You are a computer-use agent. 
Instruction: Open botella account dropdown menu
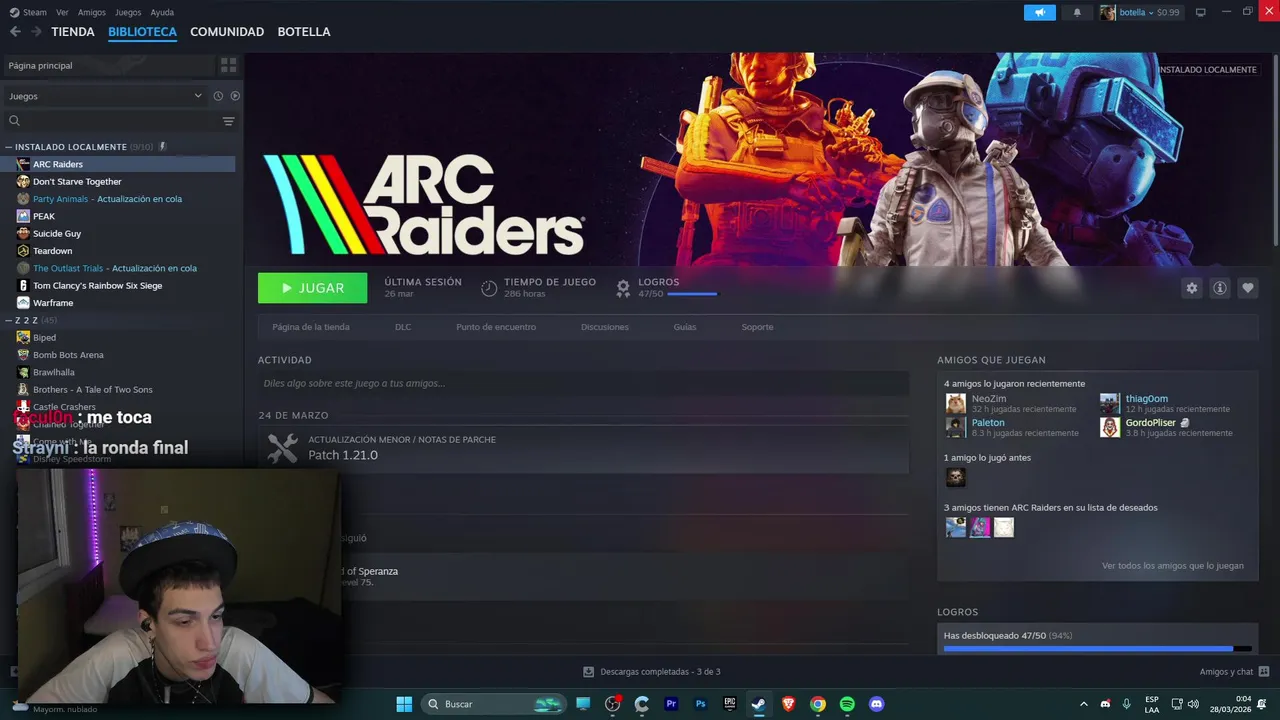pyautogui.click(x=1140, y=12)
